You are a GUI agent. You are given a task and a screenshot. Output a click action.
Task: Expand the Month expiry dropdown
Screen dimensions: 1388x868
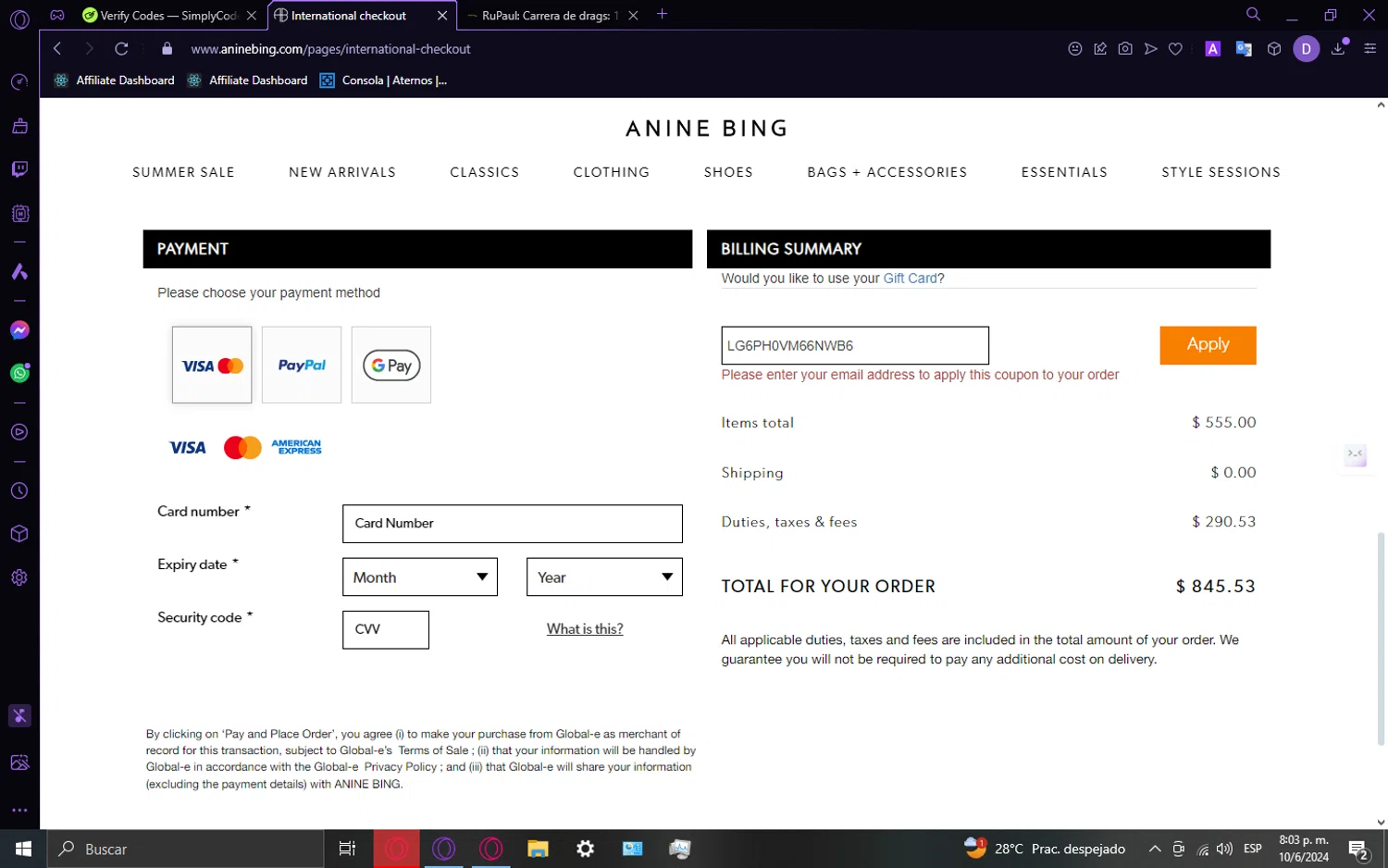(420, 577)
